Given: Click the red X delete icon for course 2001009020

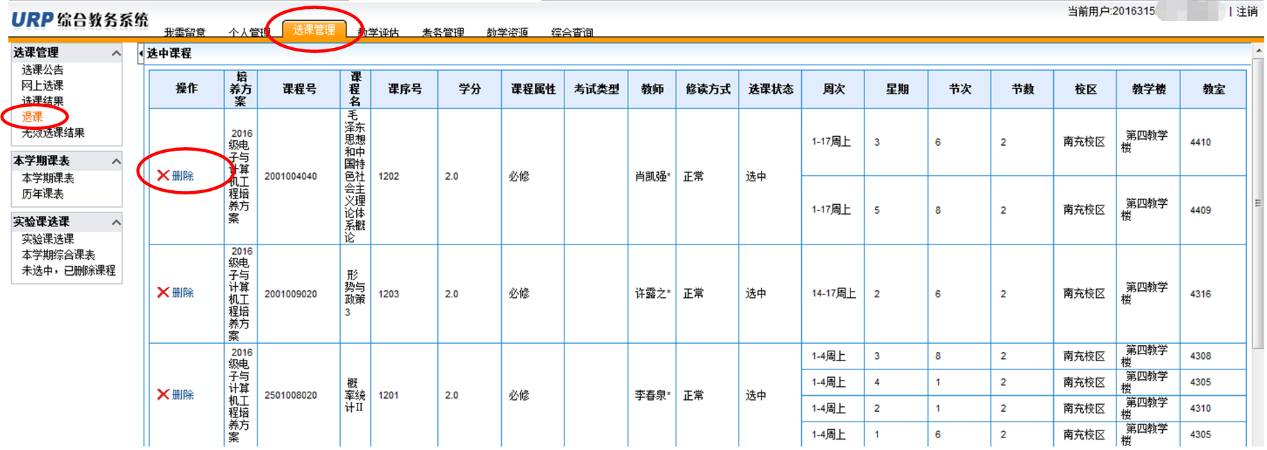Looking at the screenshot, I should coord(163,293).
